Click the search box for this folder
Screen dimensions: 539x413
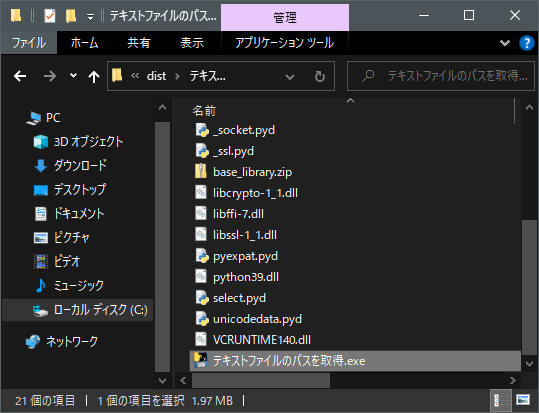pos(441,76)
